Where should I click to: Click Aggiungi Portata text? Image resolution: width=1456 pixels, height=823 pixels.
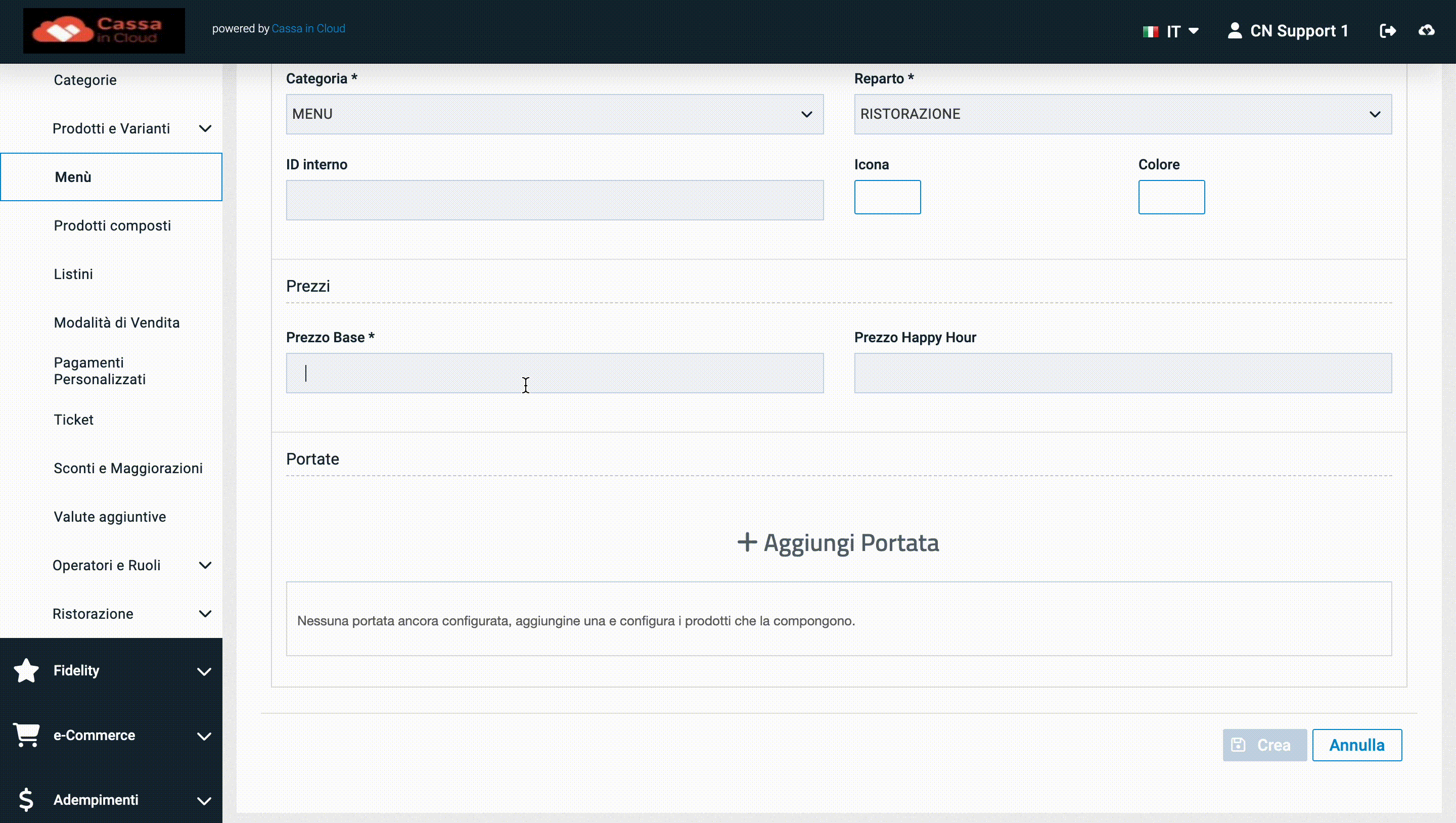point(851,542)
